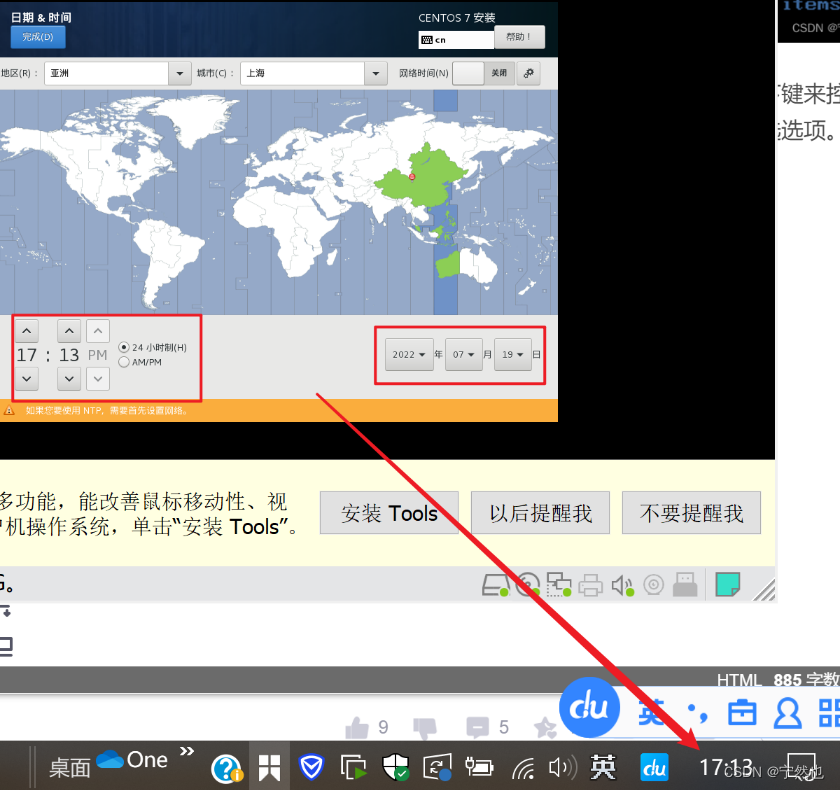840x790 pixels.
Task: Click the CD/DVD drive status icon
Action: click(526, 585)
